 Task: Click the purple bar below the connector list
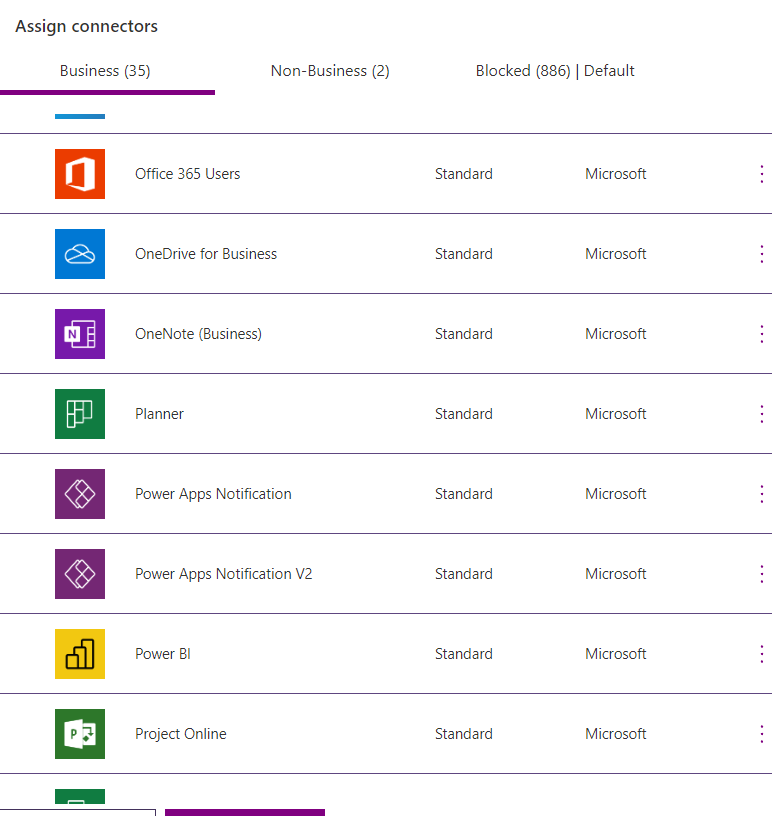[245, 813]
